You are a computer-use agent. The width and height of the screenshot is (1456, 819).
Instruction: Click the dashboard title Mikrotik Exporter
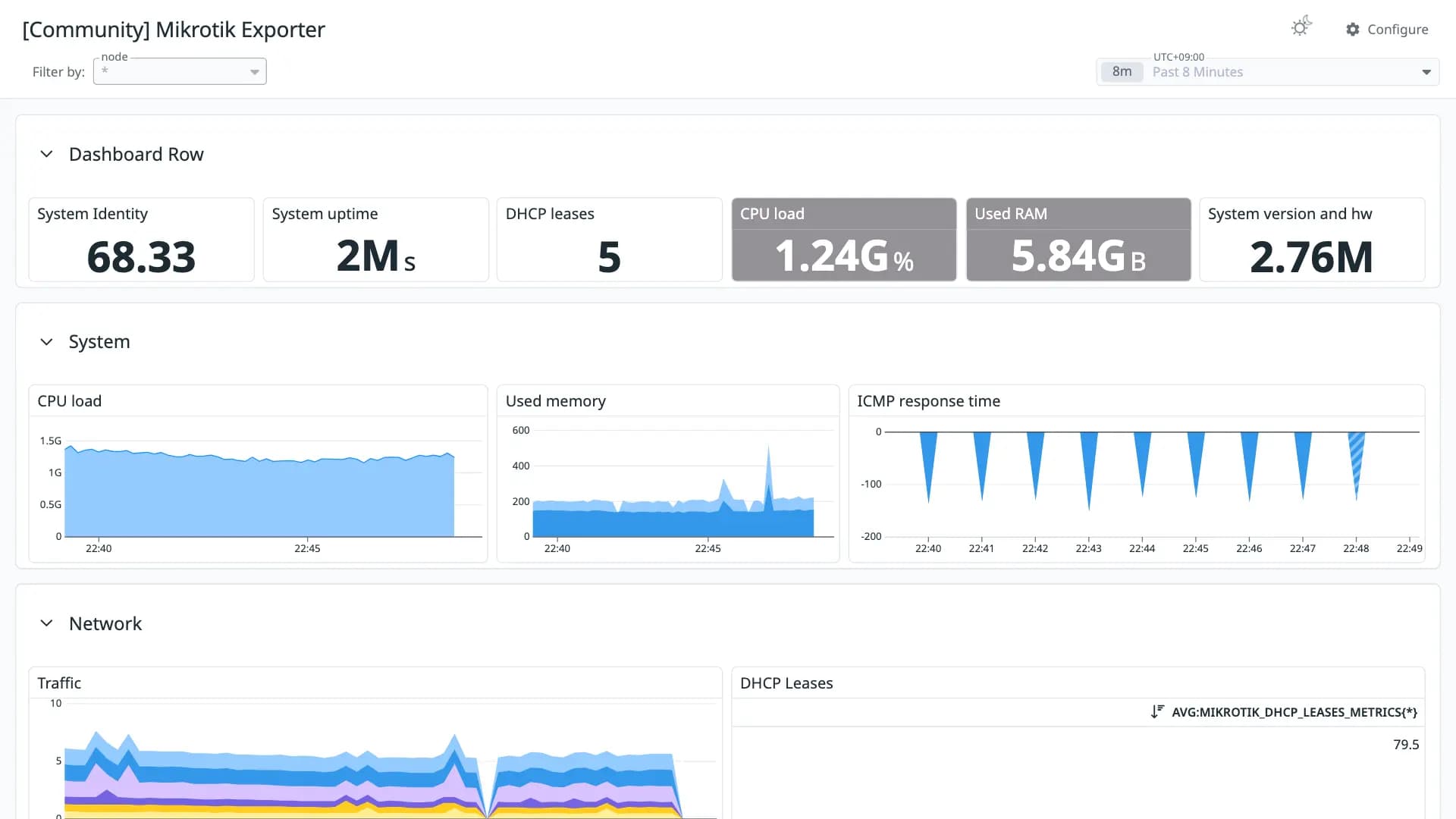173,29
